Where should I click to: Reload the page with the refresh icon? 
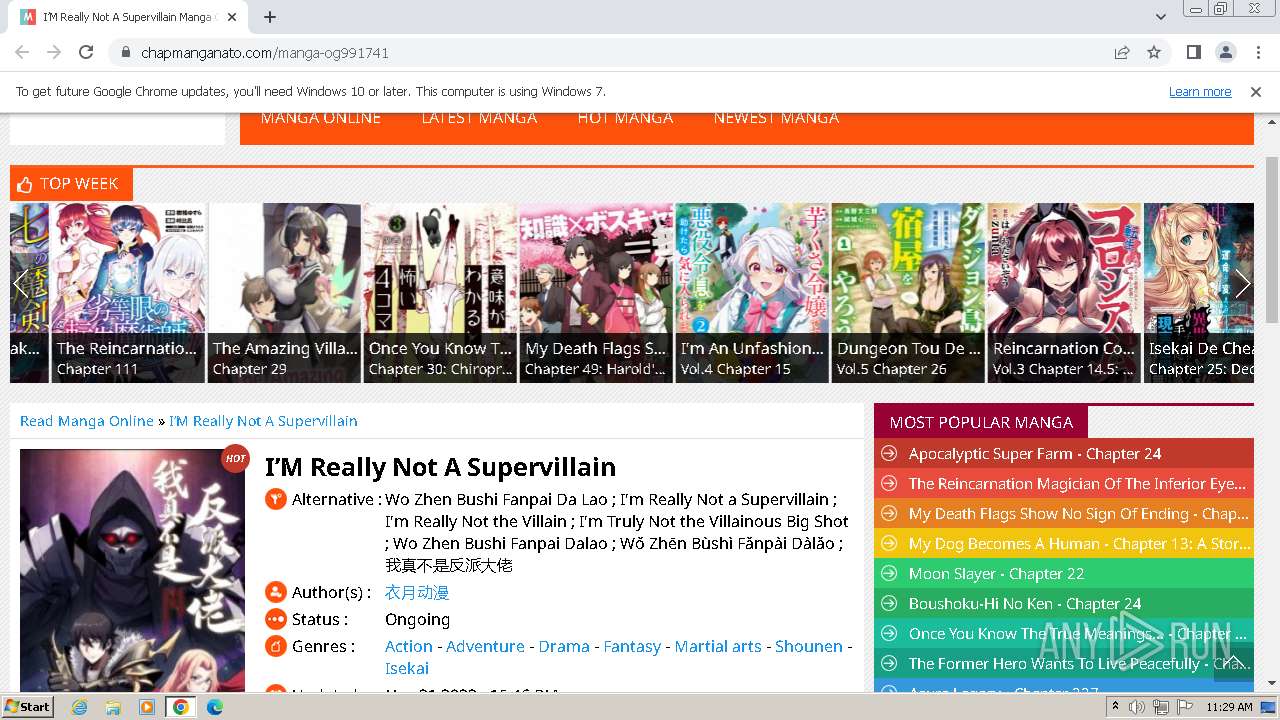pyautogui.click(x=86, y=52)
